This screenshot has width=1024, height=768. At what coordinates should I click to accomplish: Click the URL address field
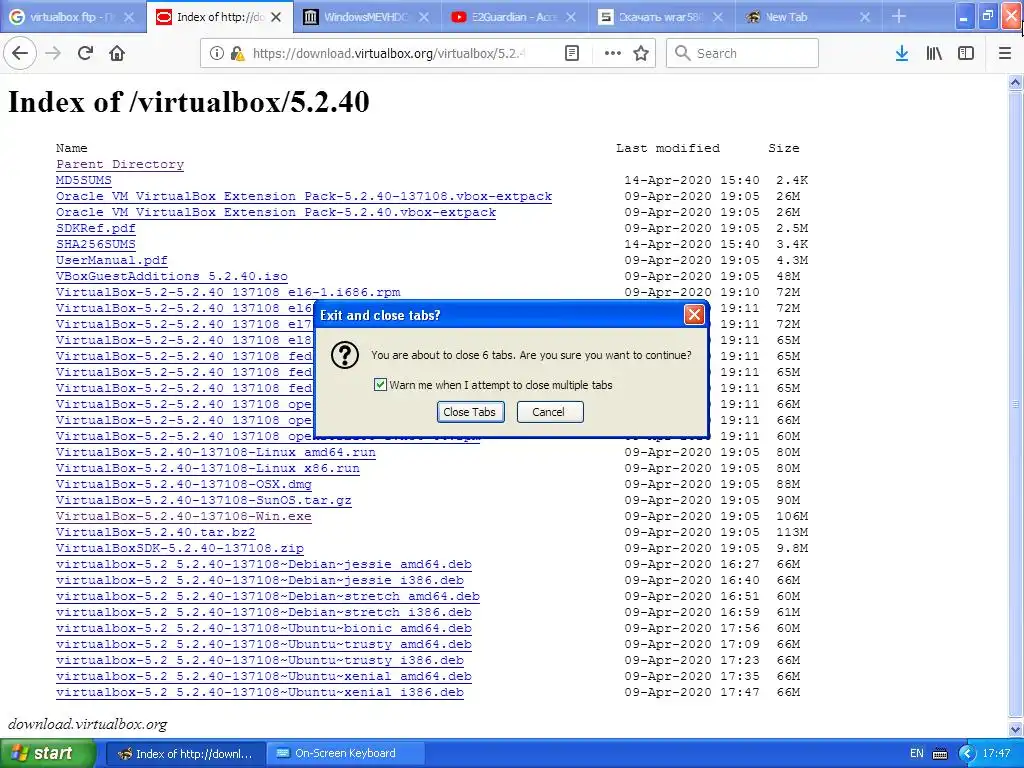coord(389,54)
